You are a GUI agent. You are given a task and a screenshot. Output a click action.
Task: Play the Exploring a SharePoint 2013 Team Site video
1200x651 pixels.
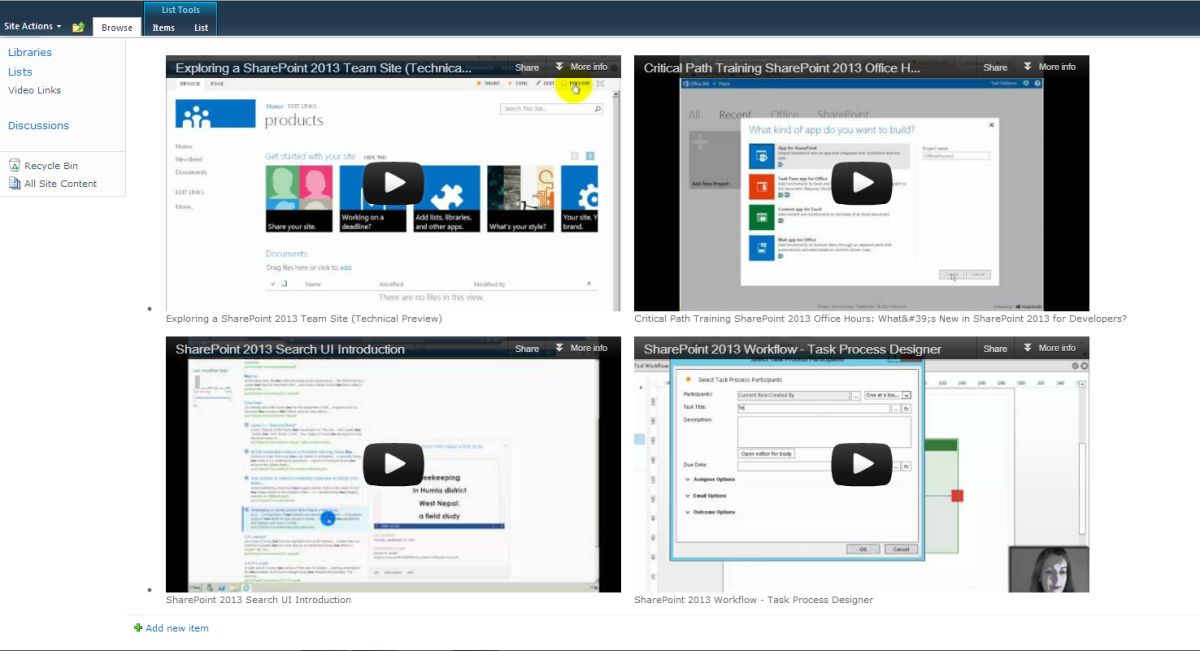[393, 183]
